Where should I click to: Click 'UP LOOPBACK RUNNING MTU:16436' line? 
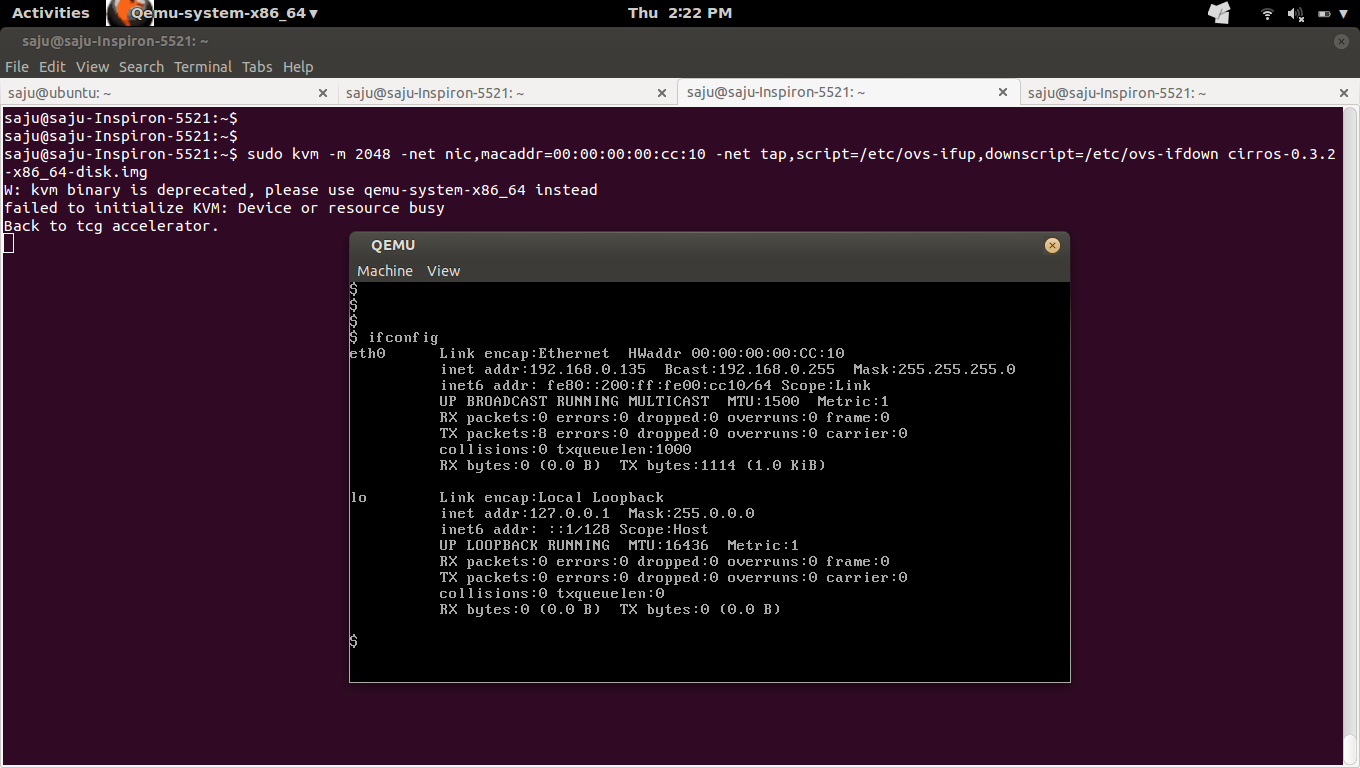coord(619,546)
